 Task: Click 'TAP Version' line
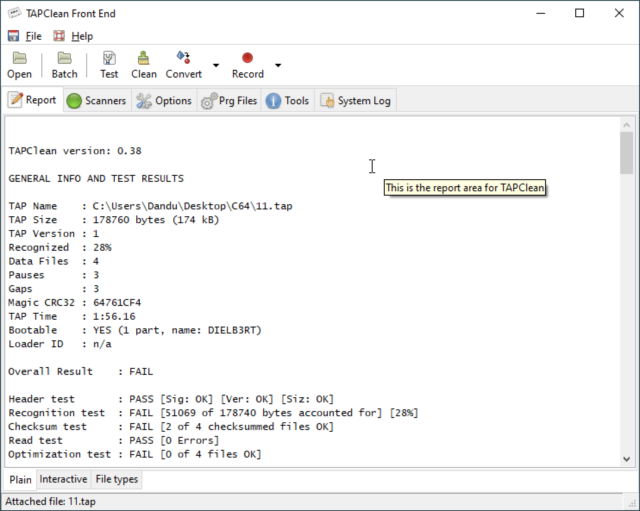pyautogui.click(x=53, y=234)
